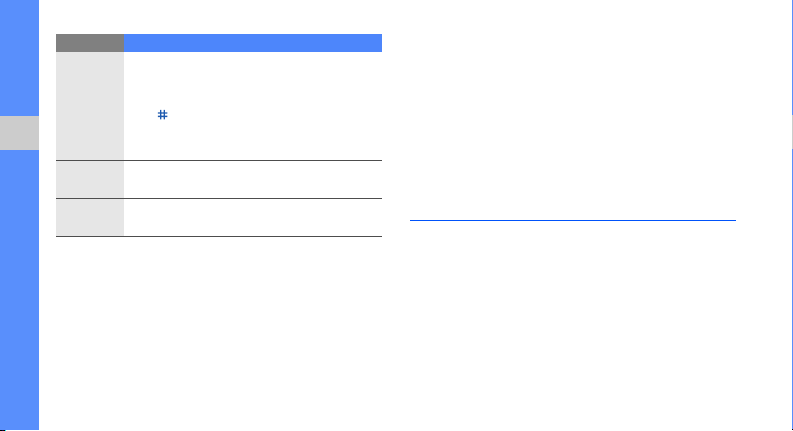This screenshot has width=793, height=431.
Task: Click the blue sidebar section above the gray tab
Action: (19, 58)
